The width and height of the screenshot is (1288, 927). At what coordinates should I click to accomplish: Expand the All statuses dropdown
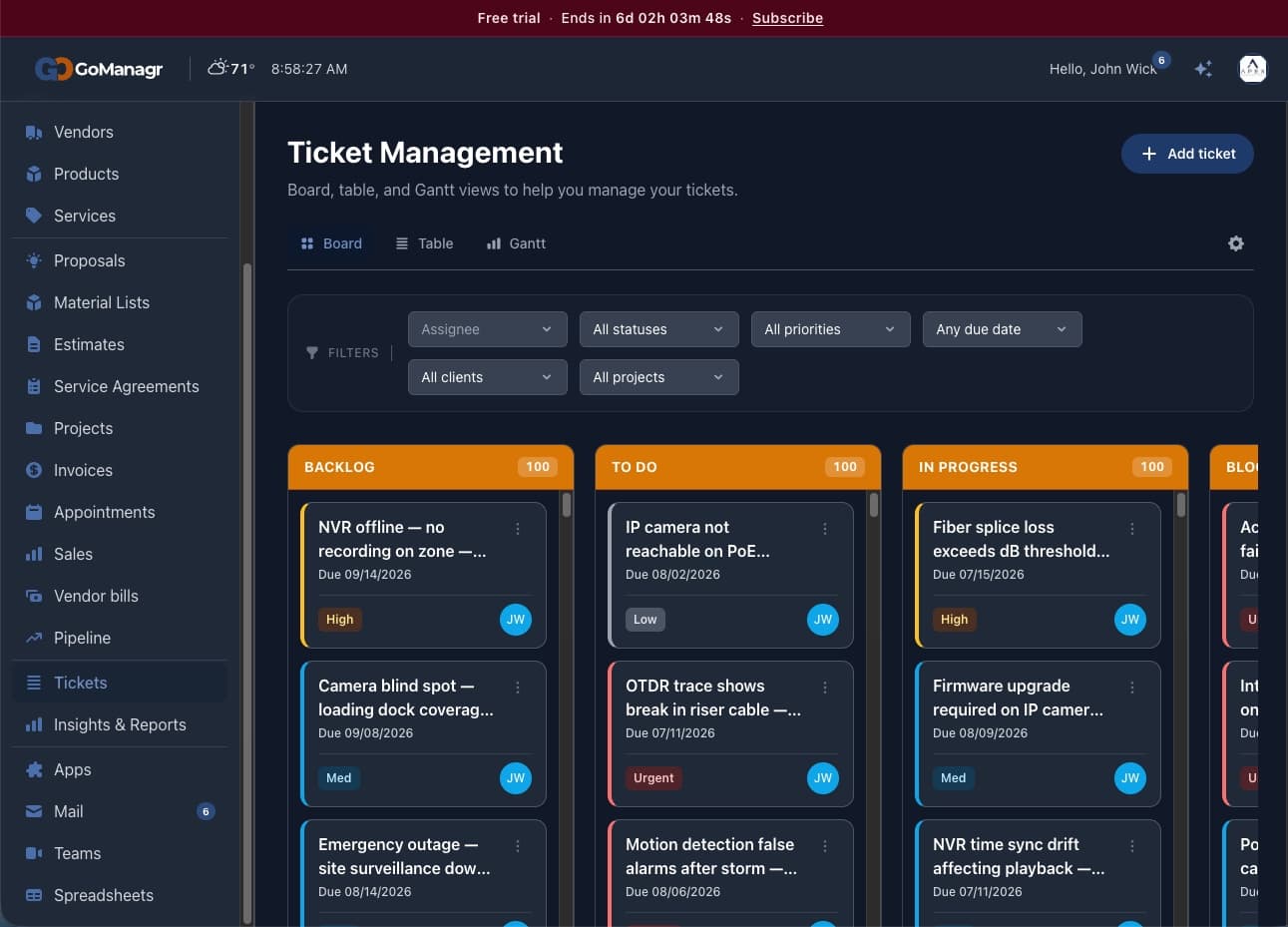659,329
